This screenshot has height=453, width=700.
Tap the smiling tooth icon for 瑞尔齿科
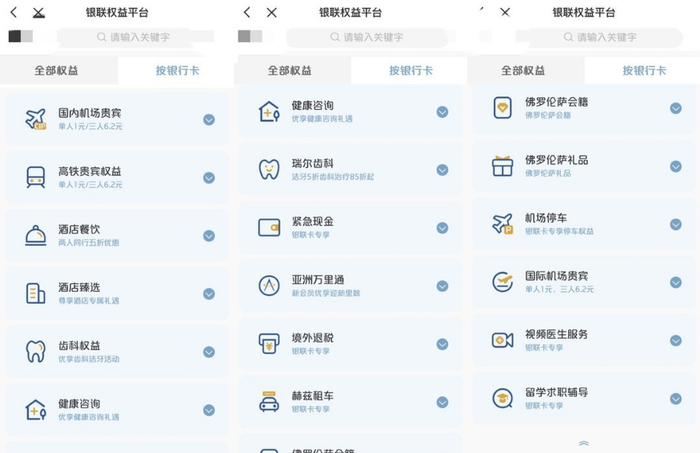tap(269, 170)
